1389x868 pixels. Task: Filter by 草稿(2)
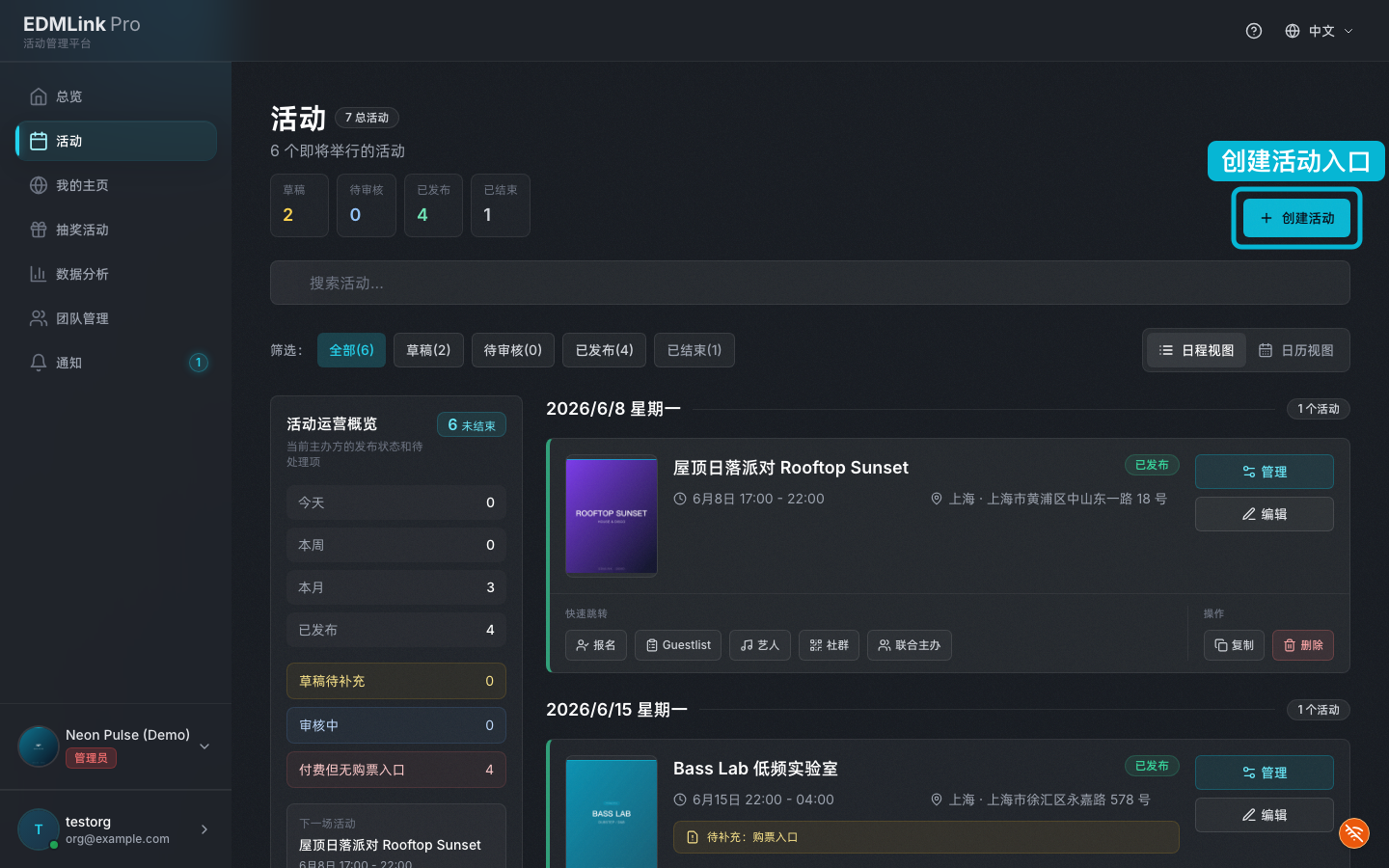[428, 350]
